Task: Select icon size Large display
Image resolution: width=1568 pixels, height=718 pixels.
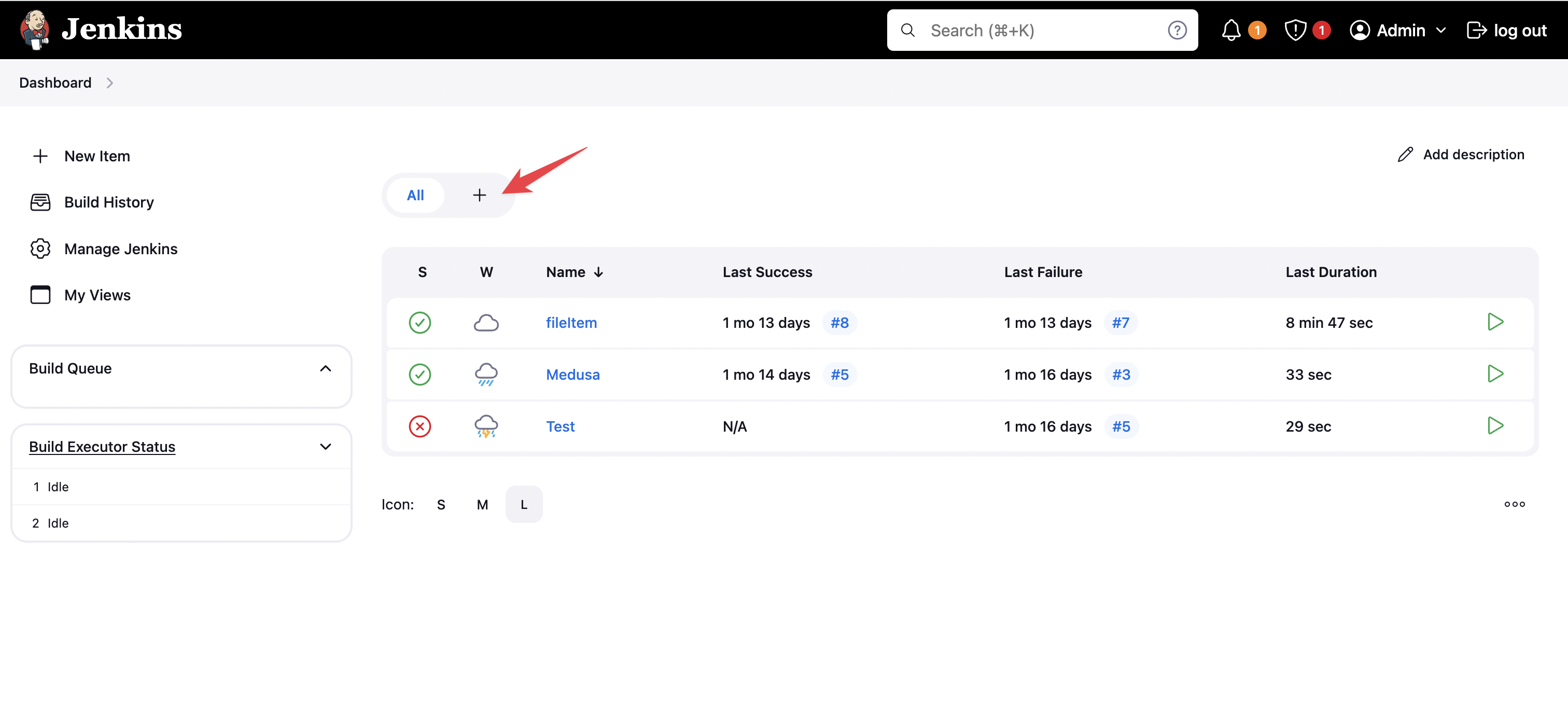Action: pyautogui.click(x=524, y=504)
